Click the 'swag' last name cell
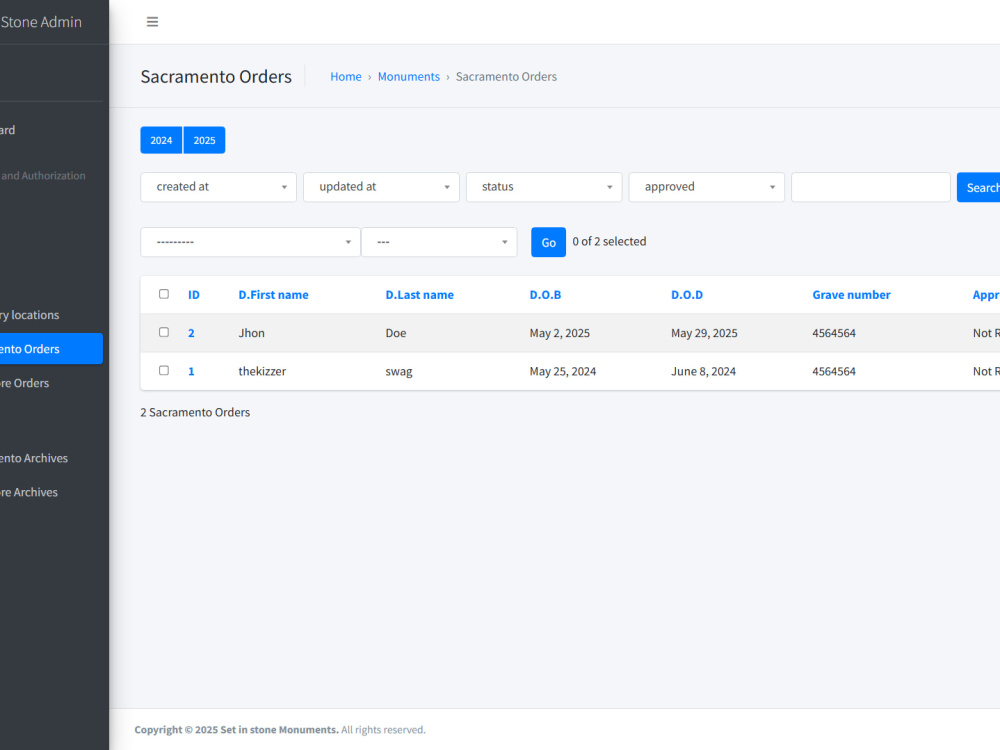Screen dimensions: 1000x750 [399, 371]
